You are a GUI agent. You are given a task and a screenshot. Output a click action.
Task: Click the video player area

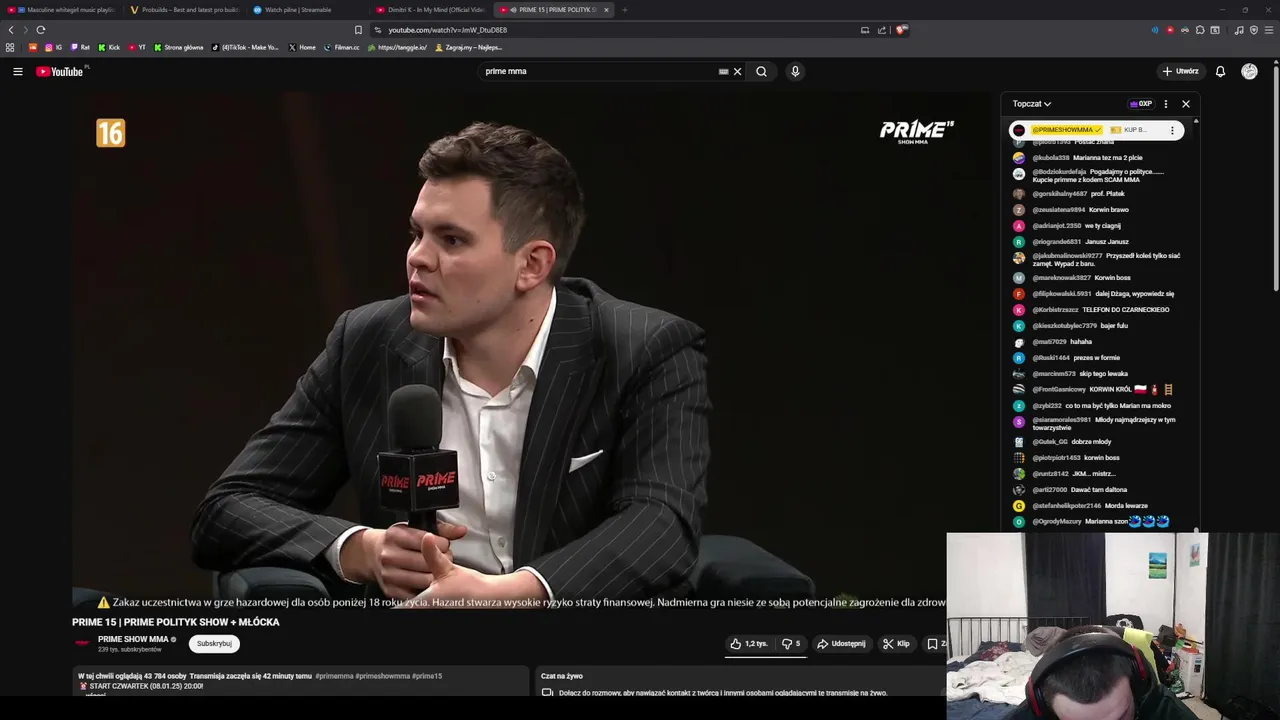tap(530, 350)
